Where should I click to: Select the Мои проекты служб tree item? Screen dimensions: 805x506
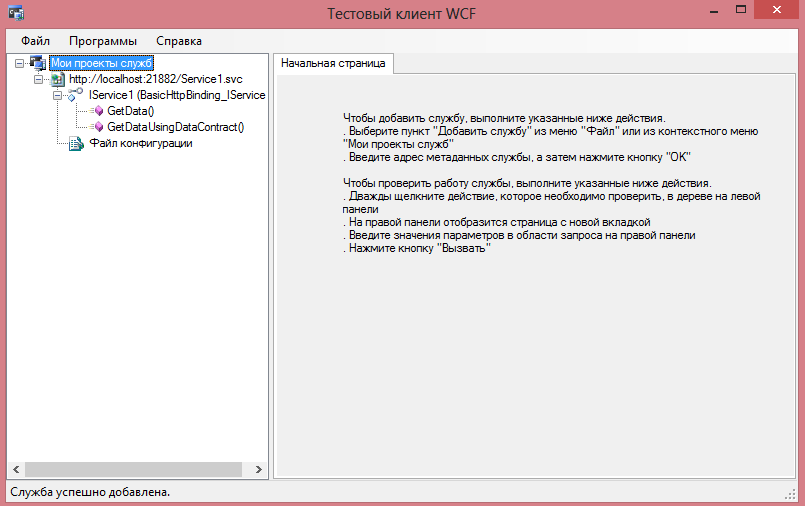point(102,63)
